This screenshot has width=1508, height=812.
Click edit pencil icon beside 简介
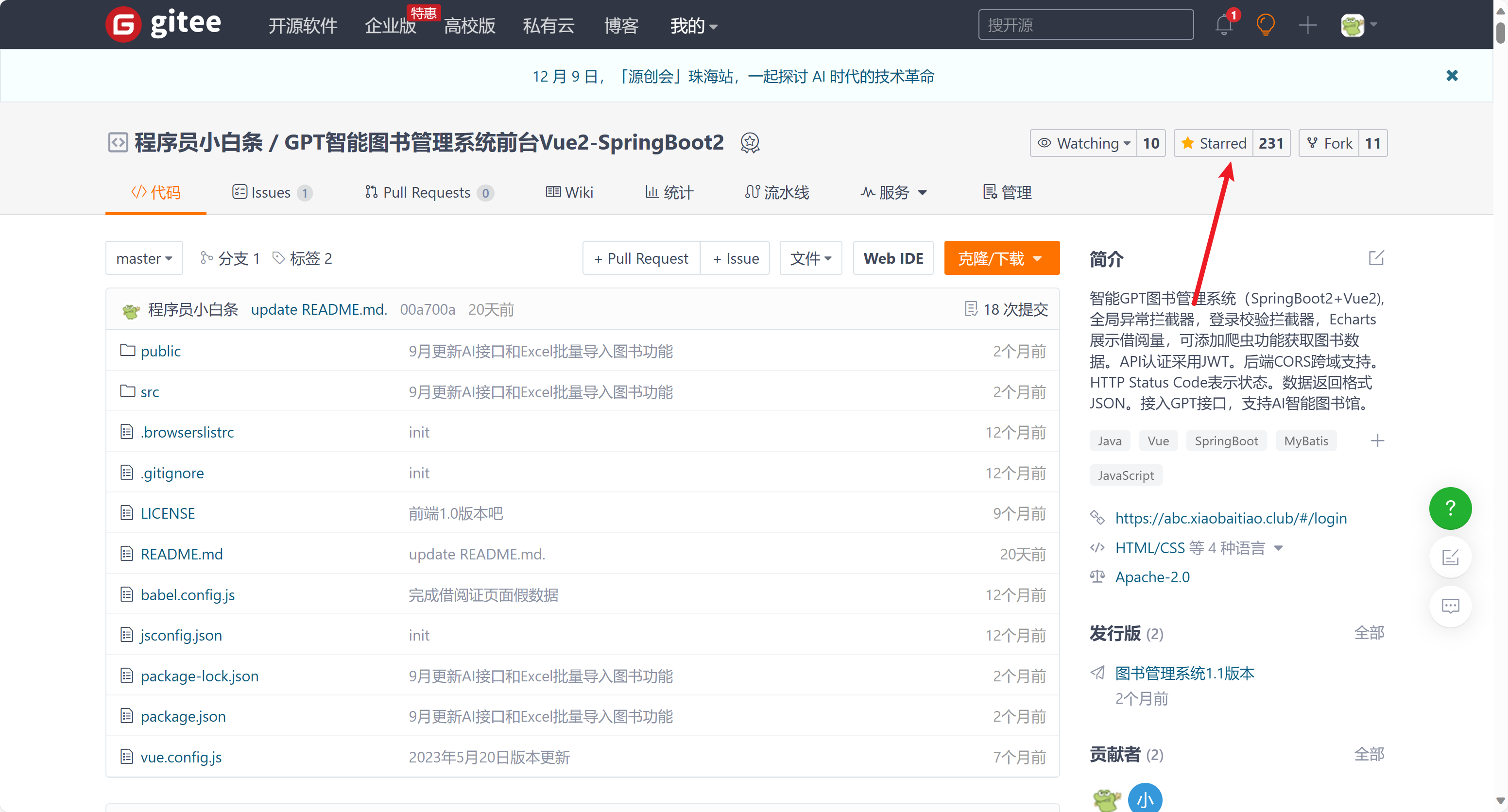1376,258
